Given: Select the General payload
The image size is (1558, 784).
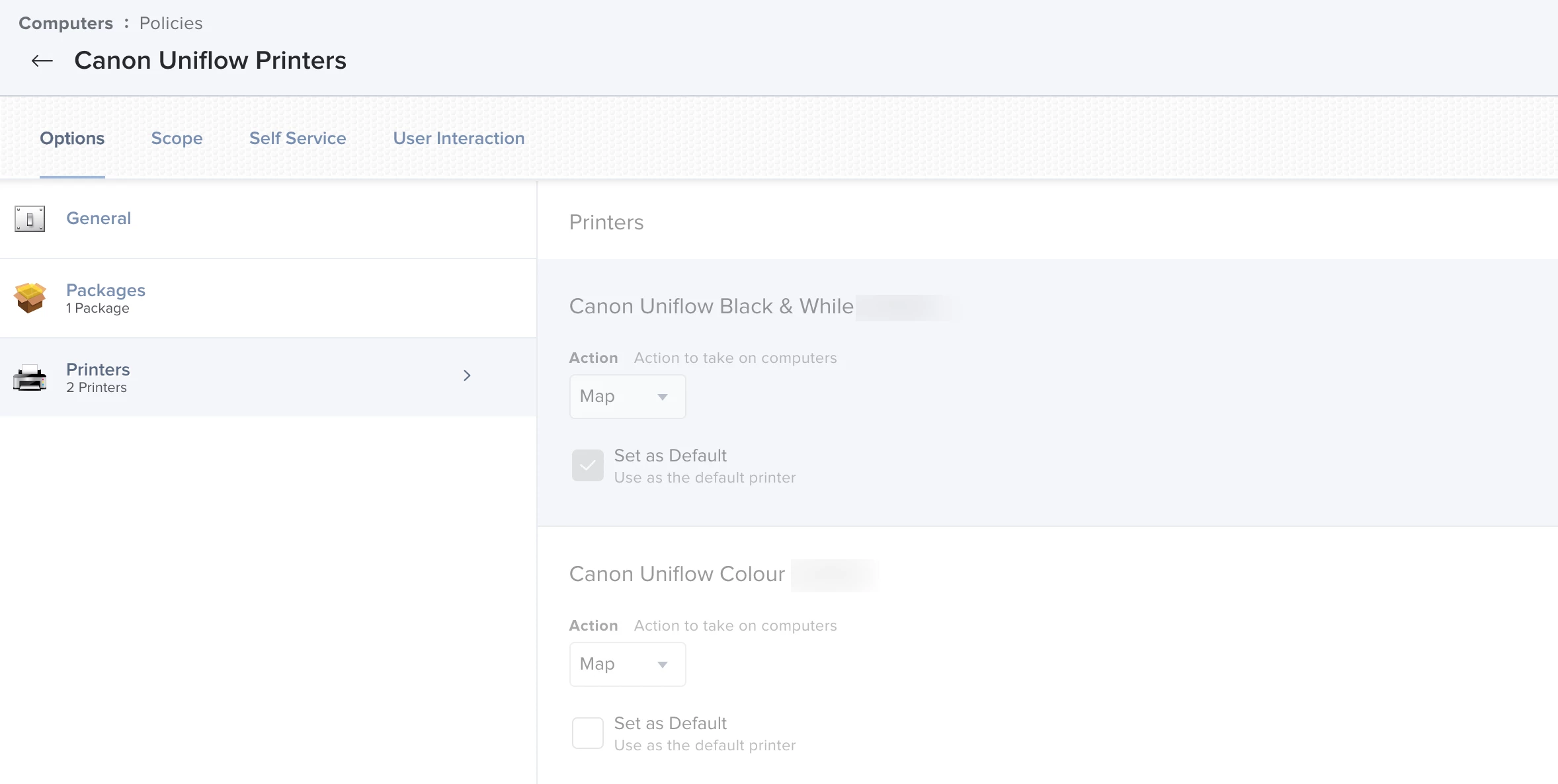Looking at the screenshot, I should point(99,218).
